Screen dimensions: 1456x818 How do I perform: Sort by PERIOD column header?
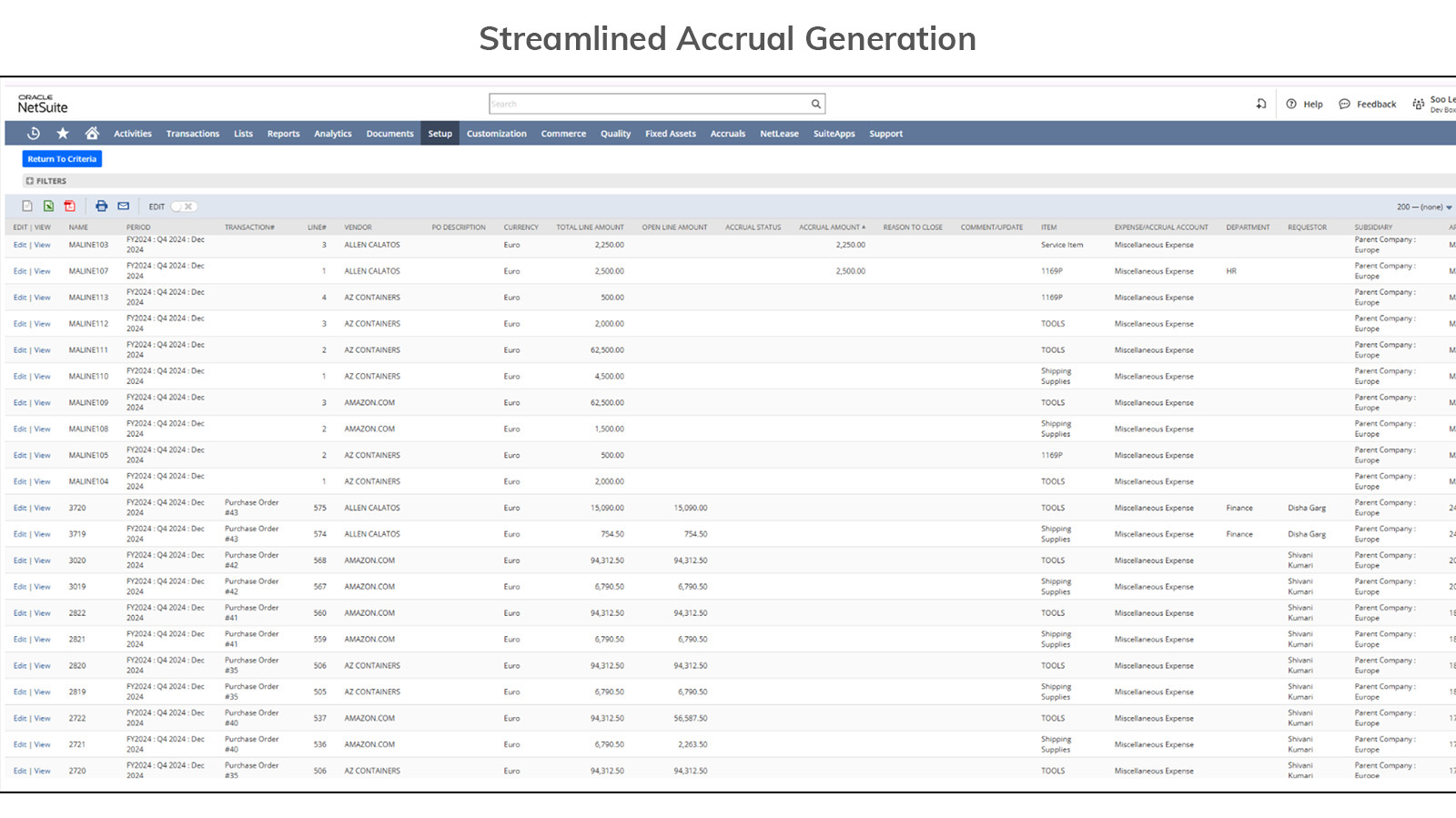[138, 227]
